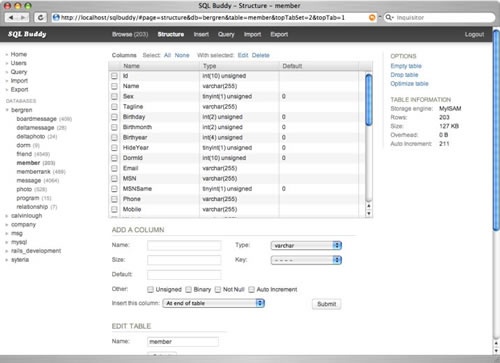
Task: Switch to the Structure tab
Action: [171, 34]
